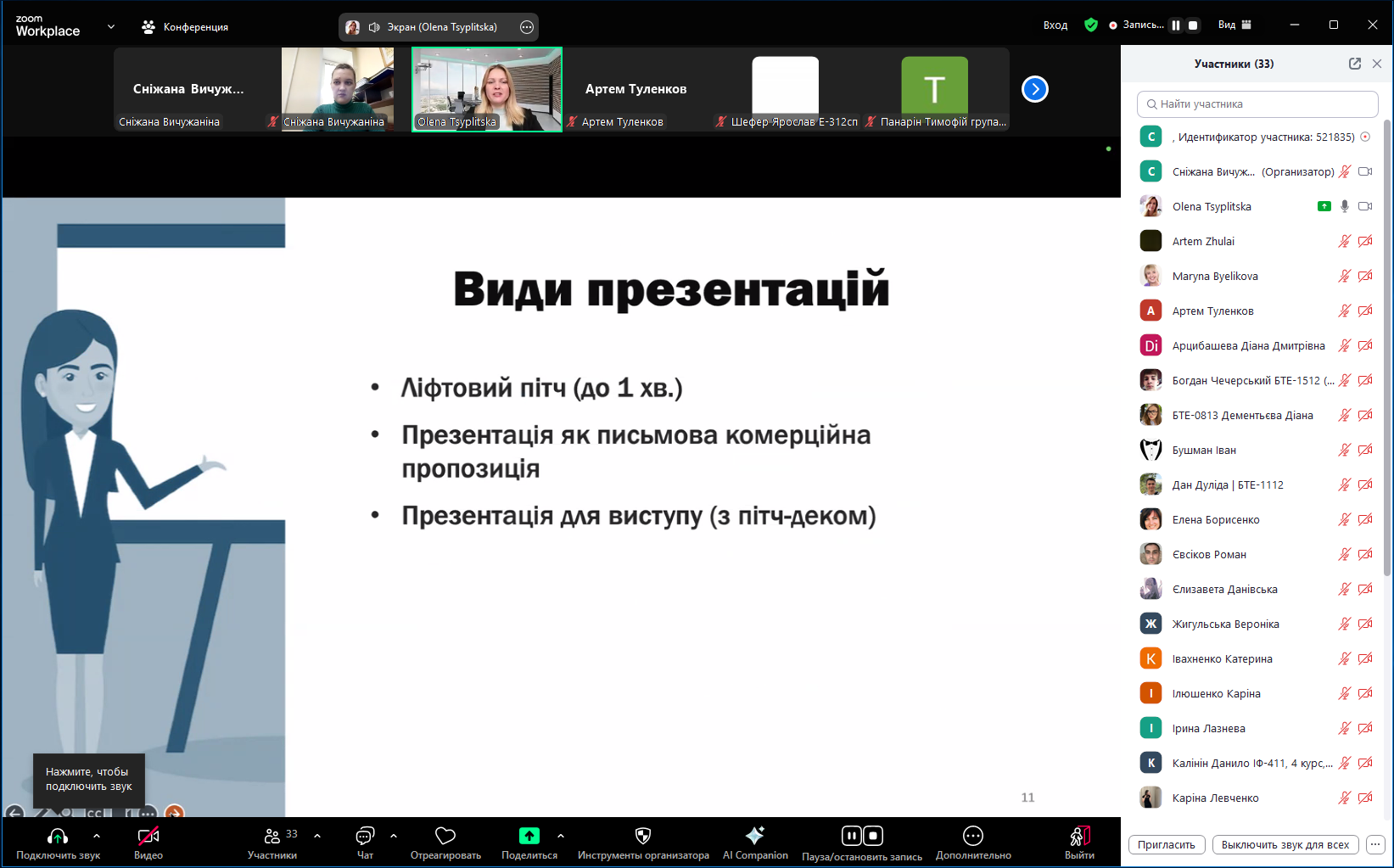Click the React heart icon
Image resolution: width=1394 pixels, height=868 pixels.
pyautogui.click(x=445, y=837)
